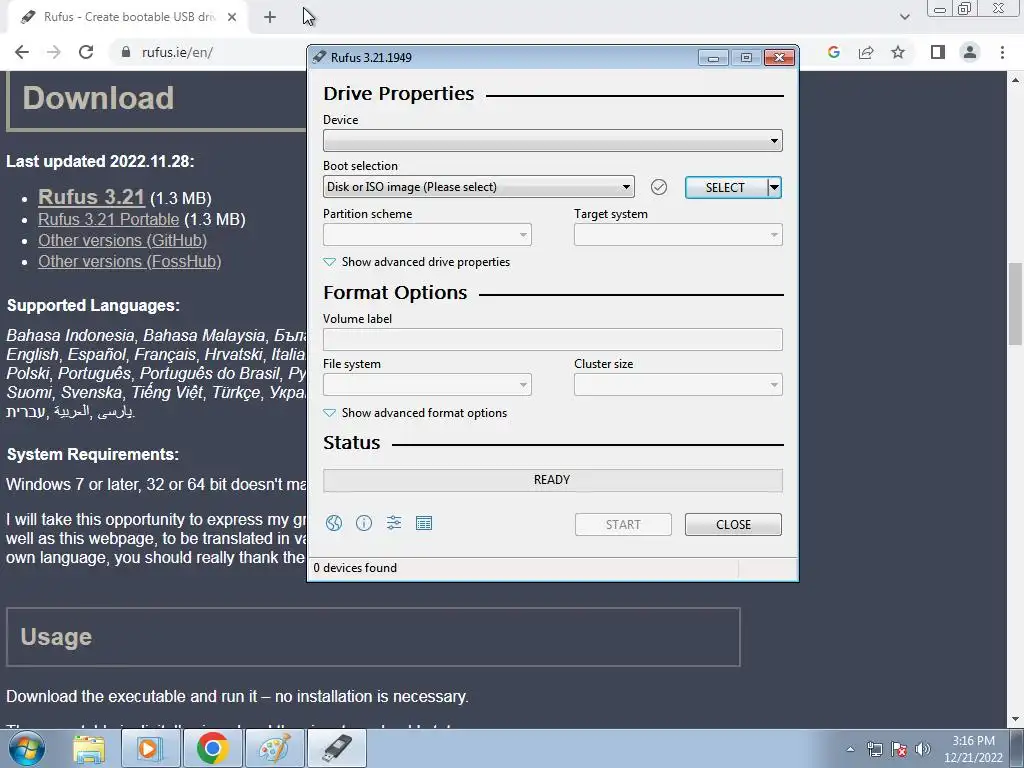Open the SELECT button split arrow
This screenshot has height=768, width=1024.
click(775, 187)
